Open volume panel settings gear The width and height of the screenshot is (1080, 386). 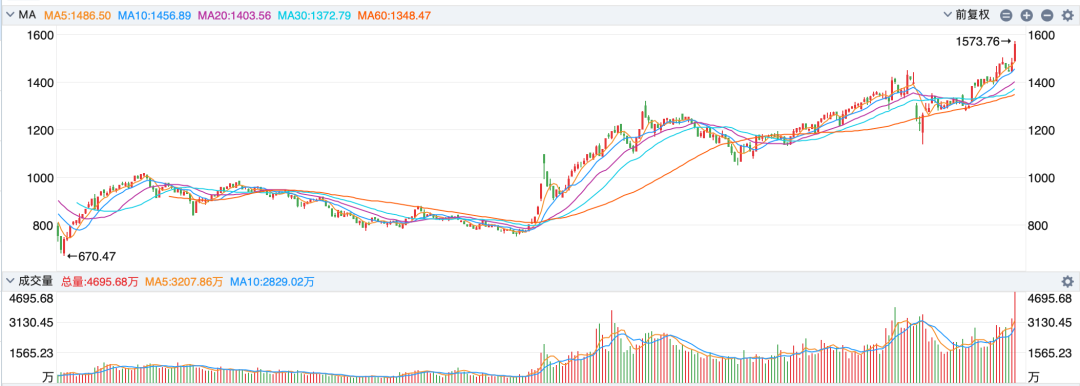(x=1068, y=281)
